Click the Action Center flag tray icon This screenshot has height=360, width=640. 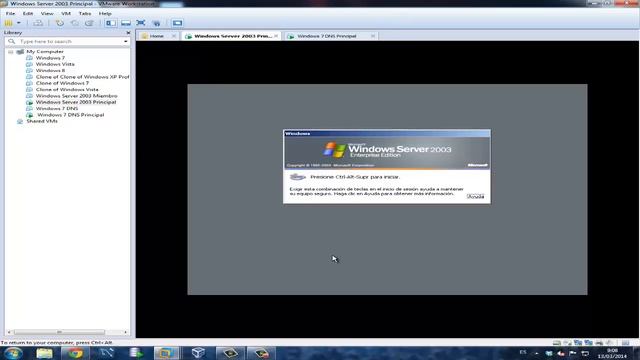click(573, 353)
